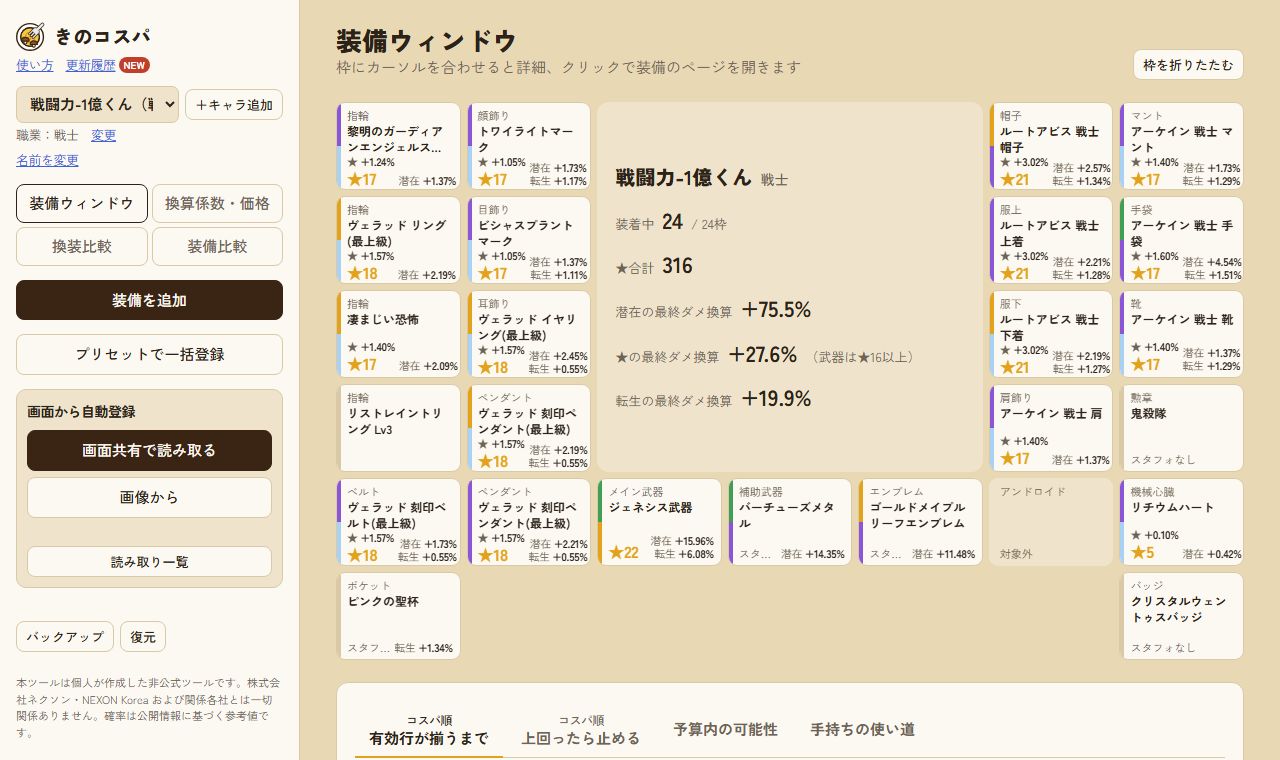Click the ＋キャラ追加 button

pos(234,105)
